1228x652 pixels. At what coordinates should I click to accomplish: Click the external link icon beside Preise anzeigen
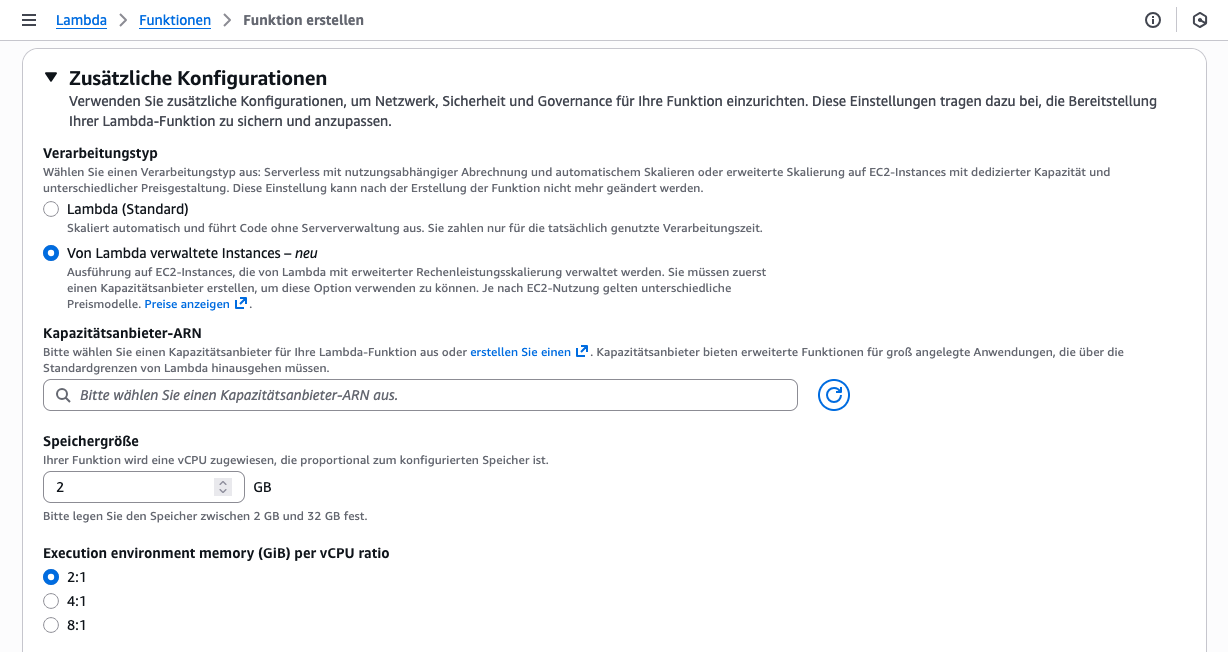click(x=241, y=304)
